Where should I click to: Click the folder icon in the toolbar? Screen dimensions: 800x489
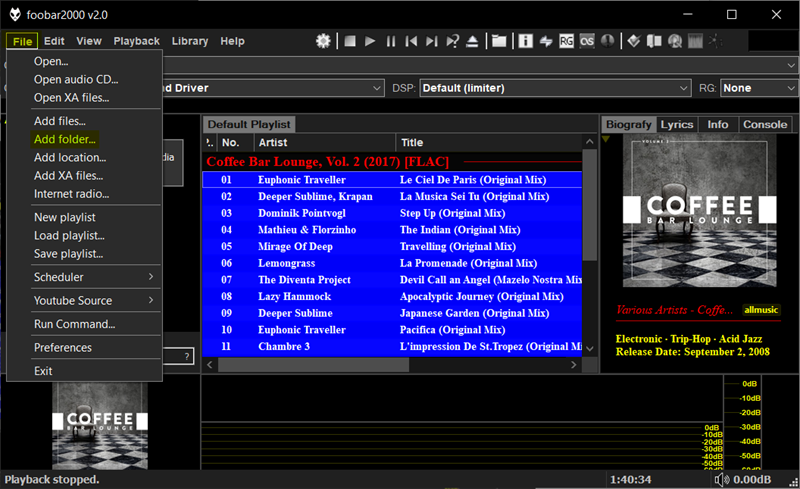499,41
